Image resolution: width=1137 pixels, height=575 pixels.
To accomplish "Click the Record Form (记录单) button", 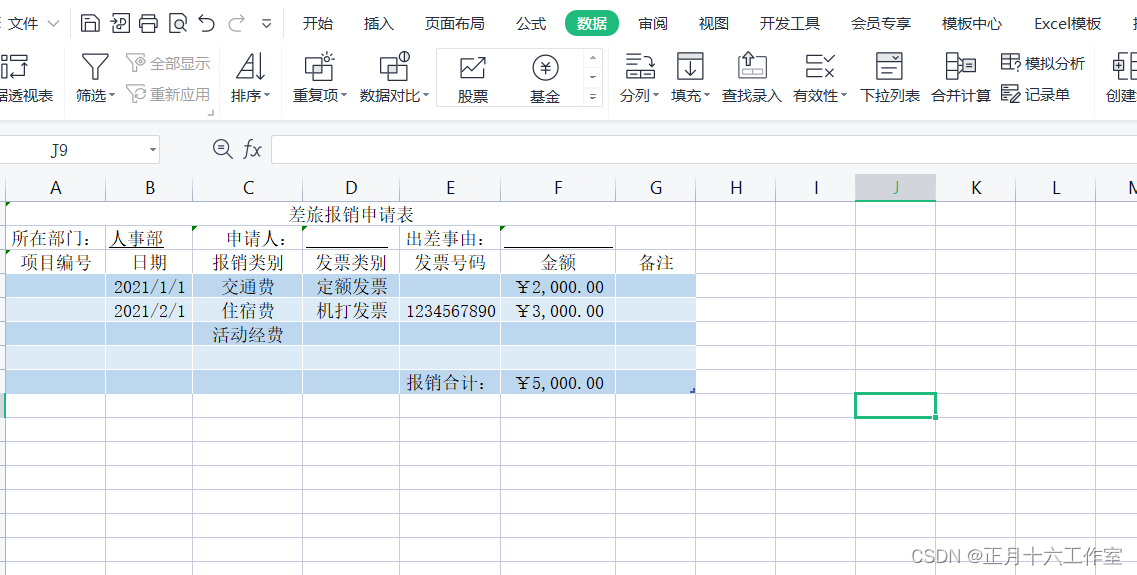I will coord(1036,94).
